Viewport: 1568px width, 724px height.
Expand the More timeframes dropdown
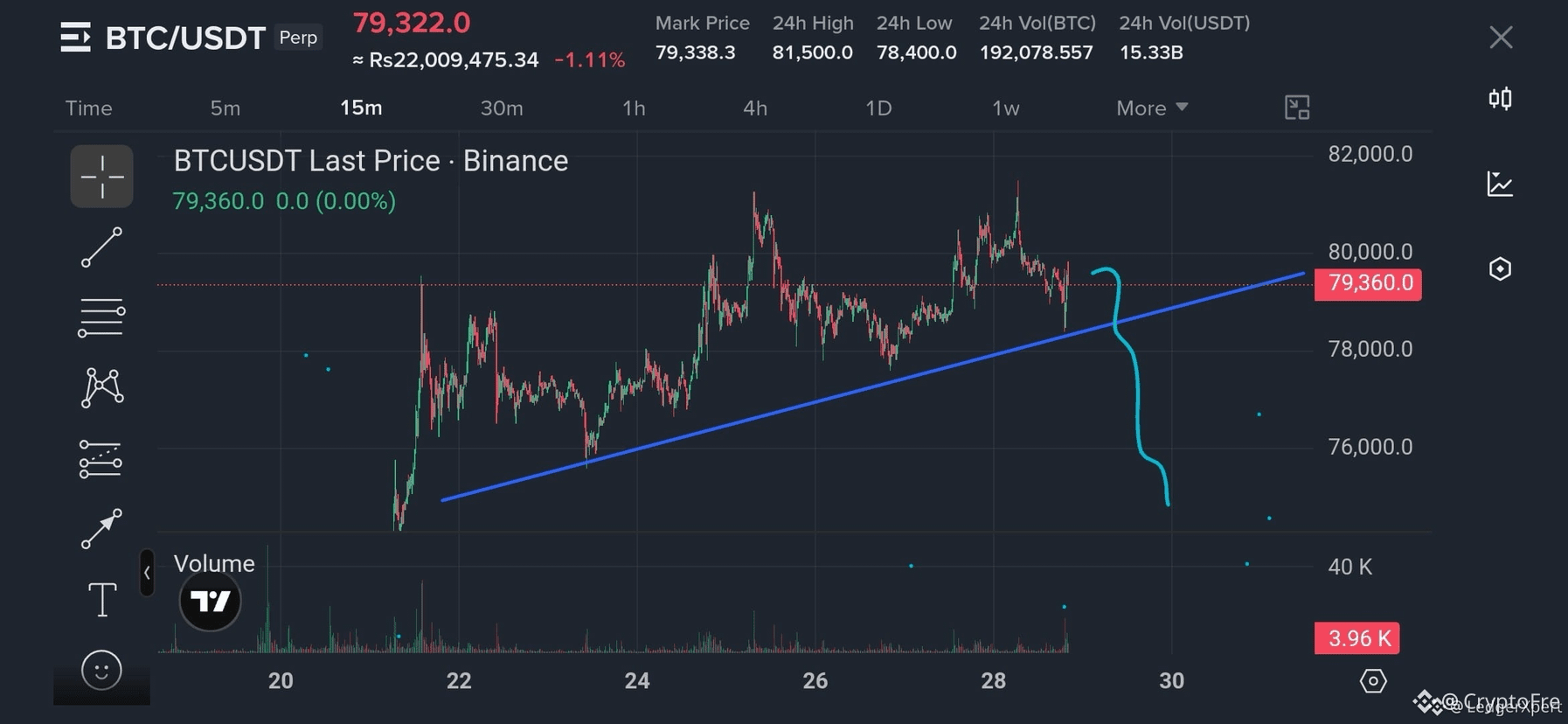click(1152, 108)
